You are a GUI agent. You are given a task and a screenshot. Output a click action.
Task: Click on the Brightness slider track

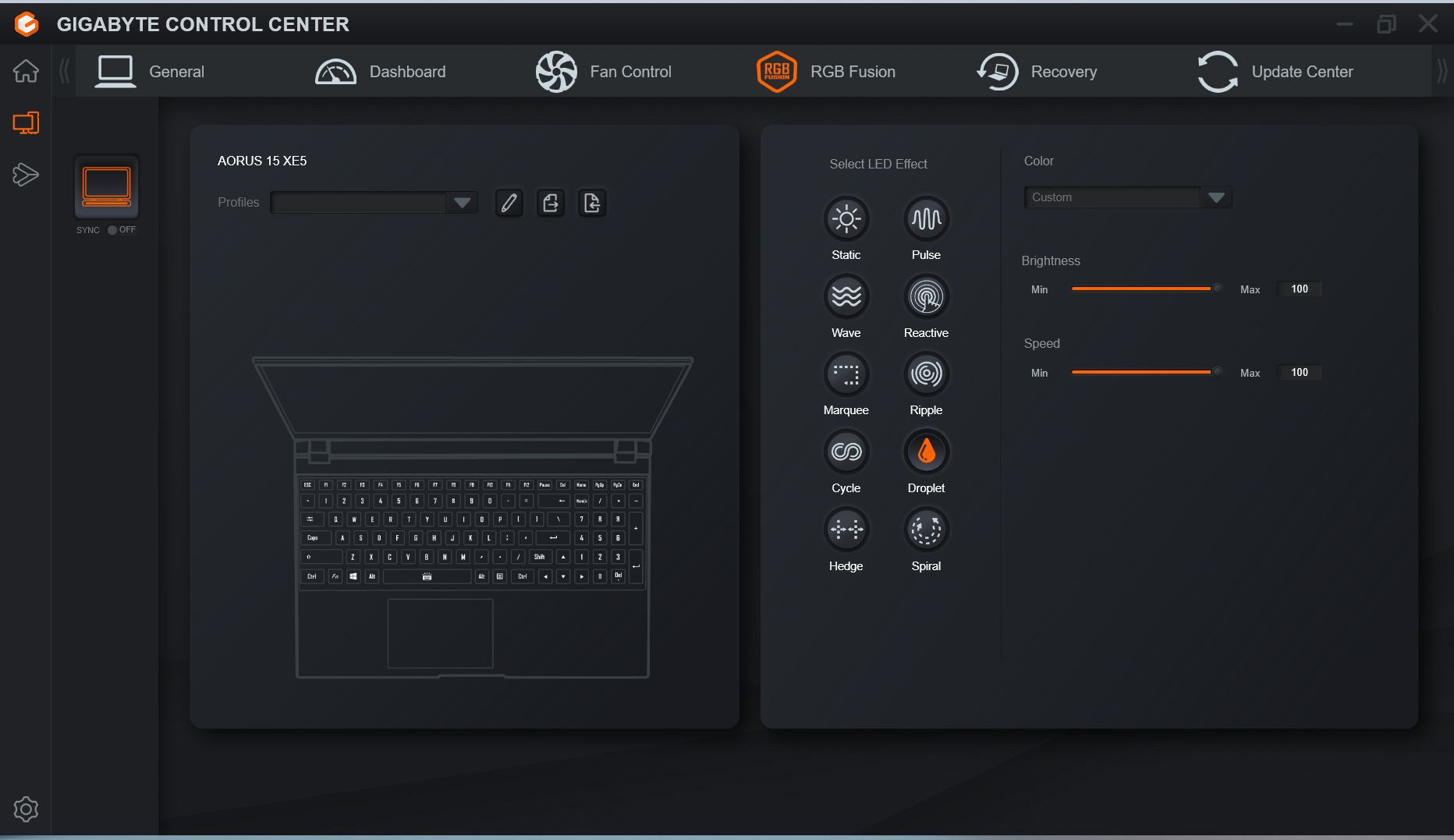[x=1145, y=289]
